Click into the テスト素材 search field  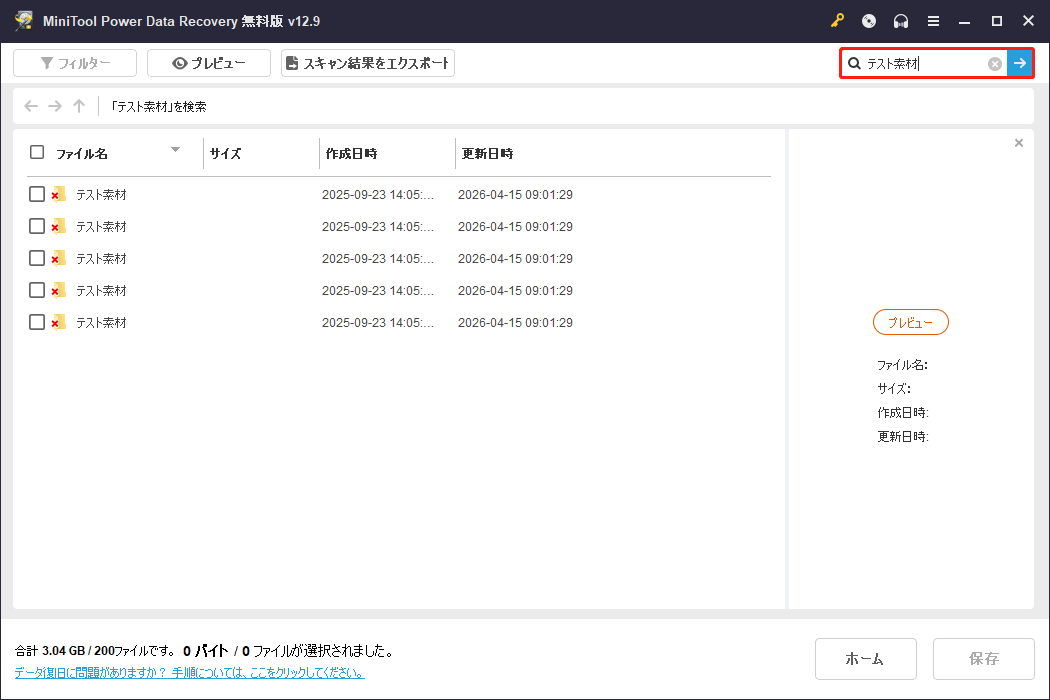coord(925,64)
